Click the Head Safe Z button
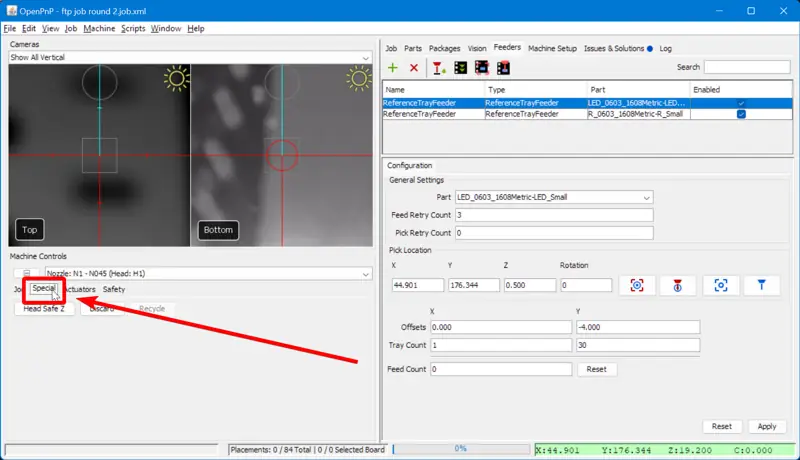800x460 pixels. 44,308
